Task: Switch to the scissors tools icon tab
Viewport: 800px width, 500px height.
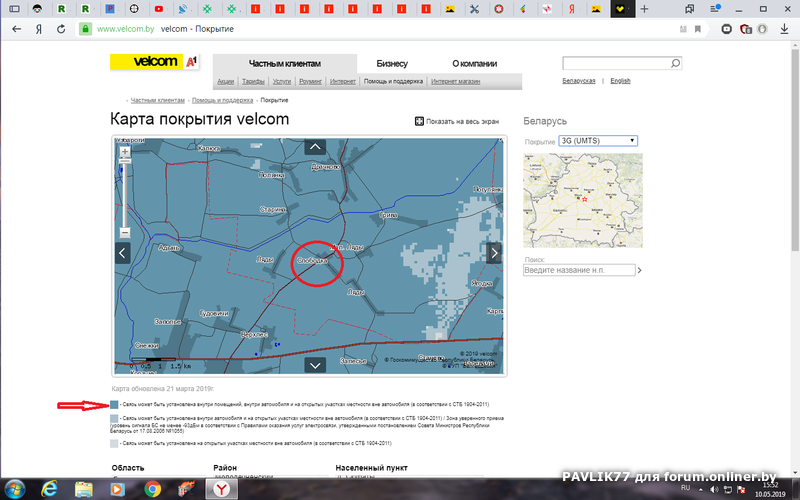Action: 474,9
